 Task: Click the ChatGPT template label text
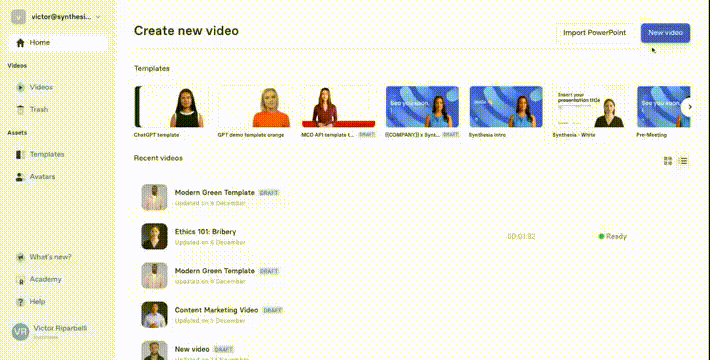[156, 135]
